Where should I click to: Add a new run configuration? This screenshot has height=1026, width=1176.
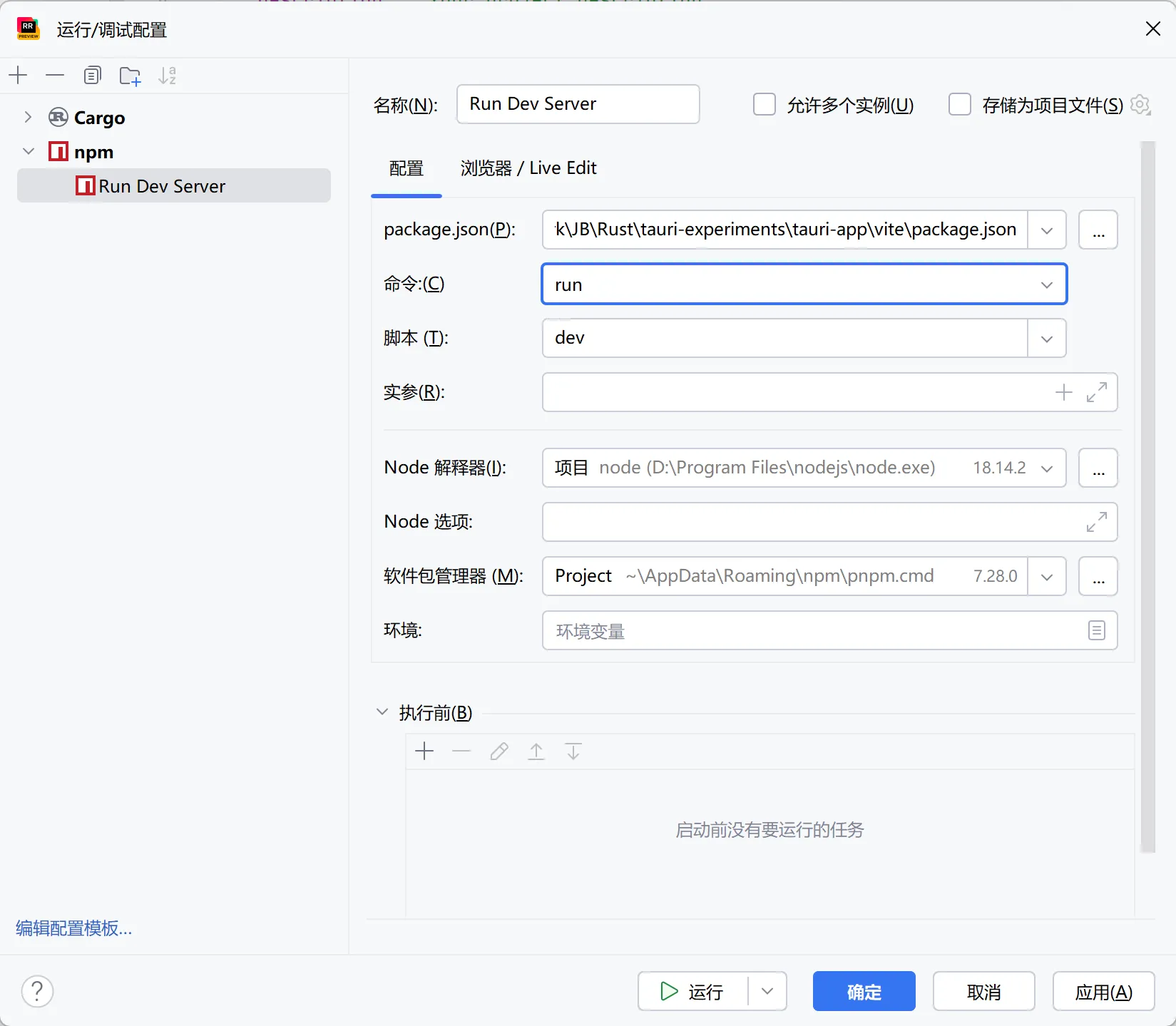[x=18, y=76]
